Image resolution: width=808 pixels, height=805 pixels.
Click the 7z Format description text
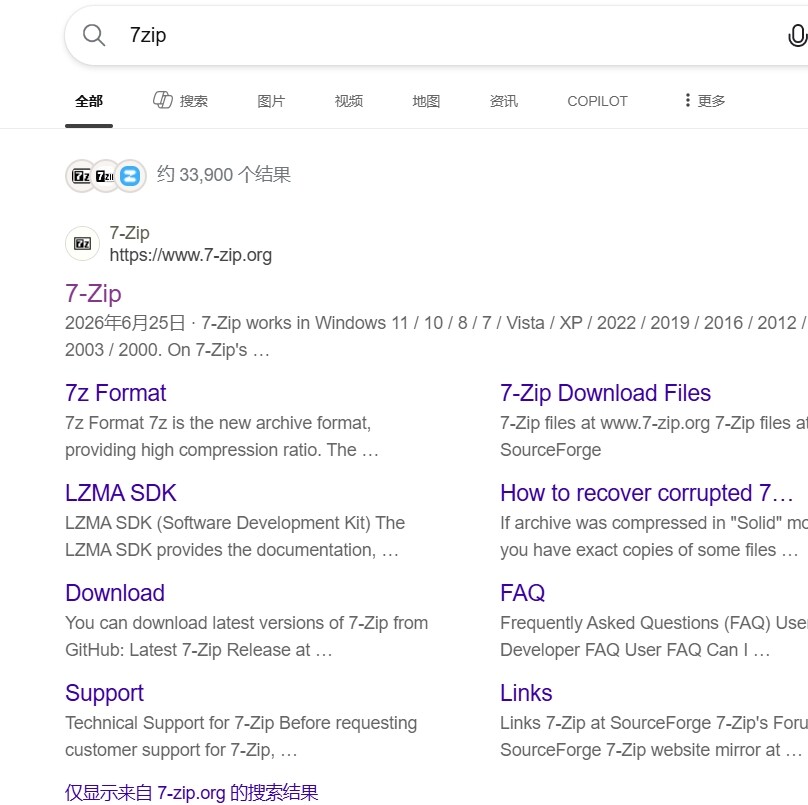point(222,437)
